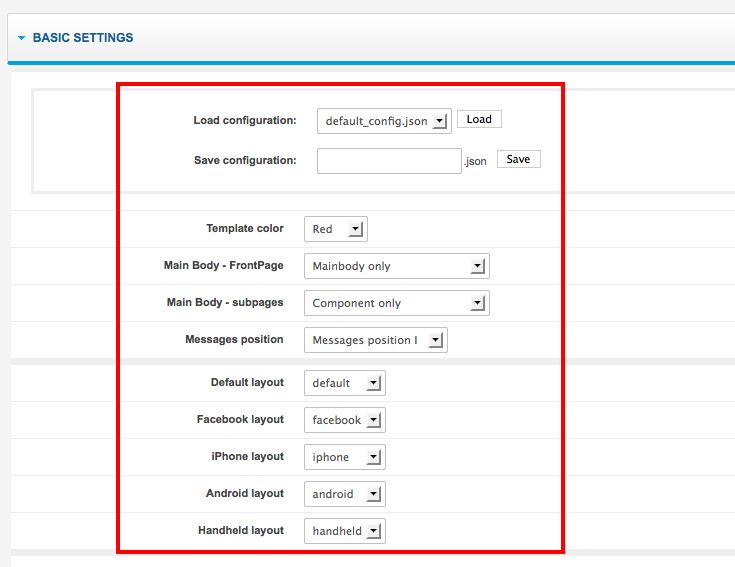Click the 'iPhone layout' label
The width and height of the screenshot is (735, 567).
(248, 456)
